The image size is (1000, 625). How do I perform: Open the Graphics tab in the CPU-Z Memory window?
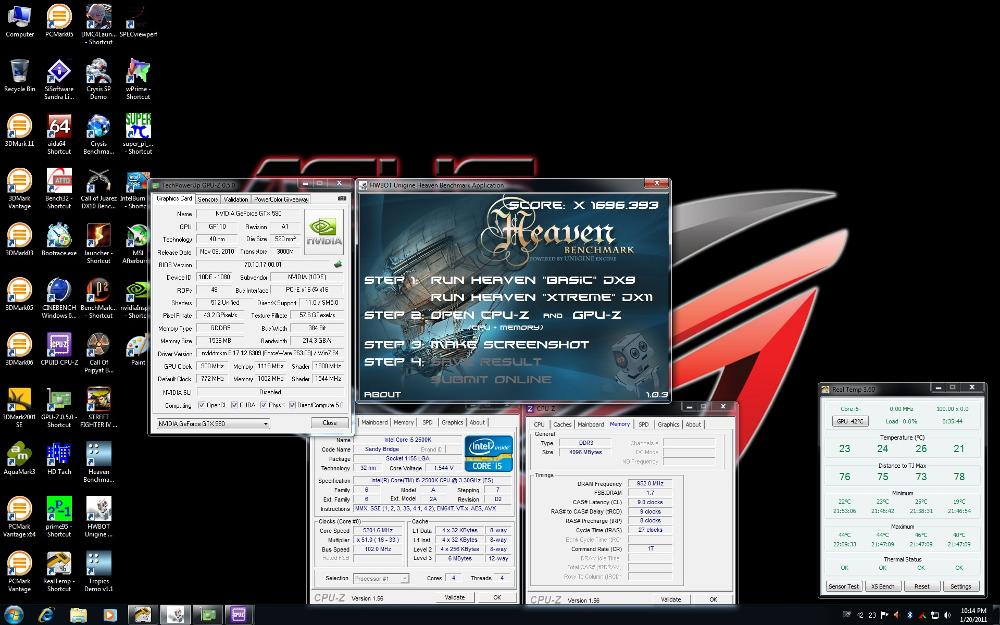668,424
